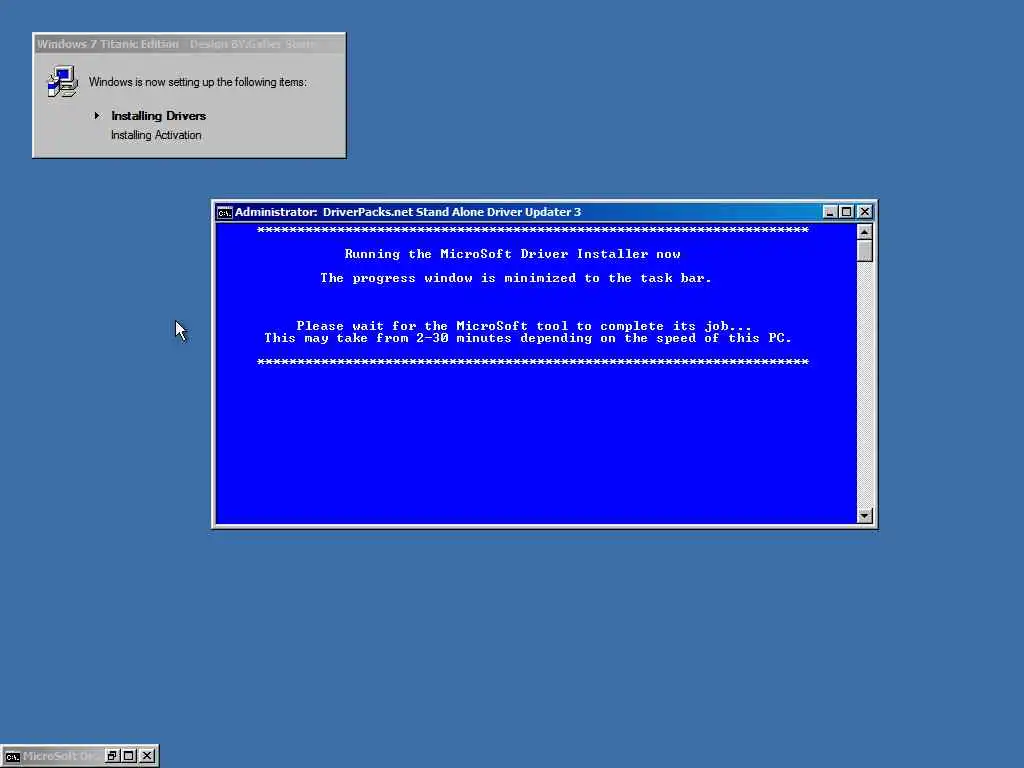Minimize the DriverPacks Driver Updater window
The image size is (1024, 768).
(829, 212)
